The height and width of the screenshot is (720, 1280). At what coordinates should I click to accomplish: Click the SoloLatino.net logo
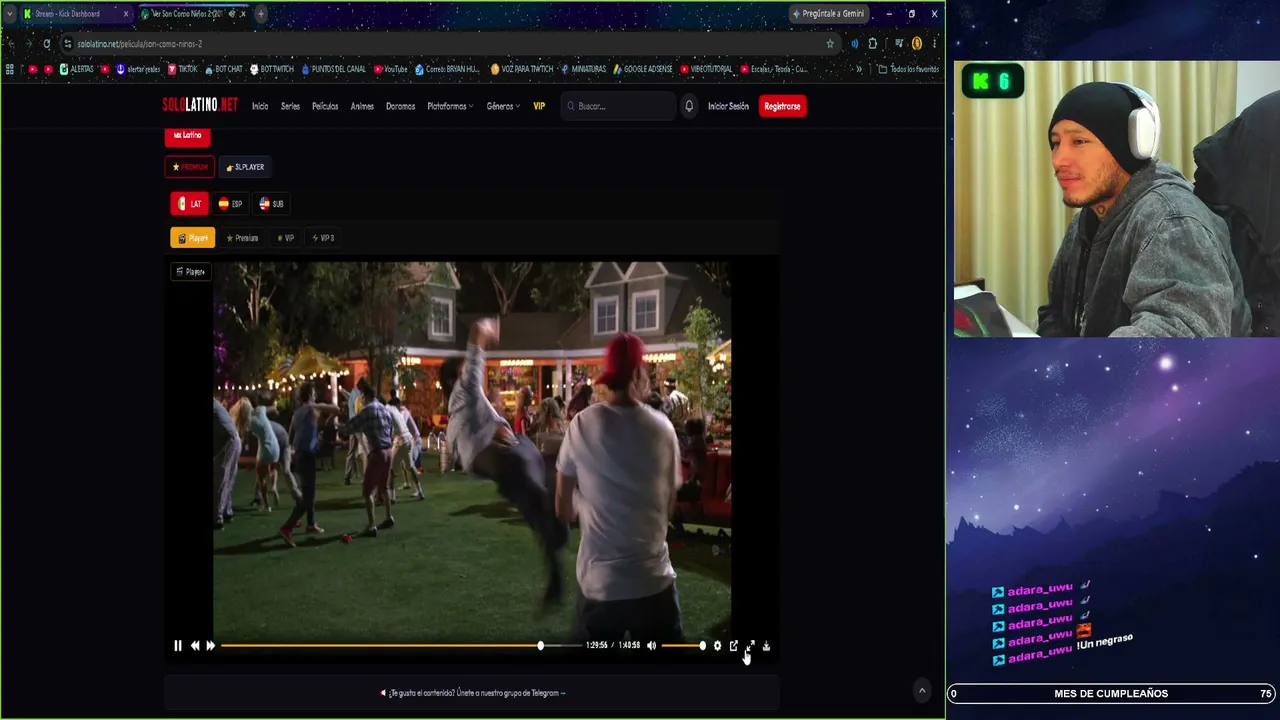tap(200, 105)
